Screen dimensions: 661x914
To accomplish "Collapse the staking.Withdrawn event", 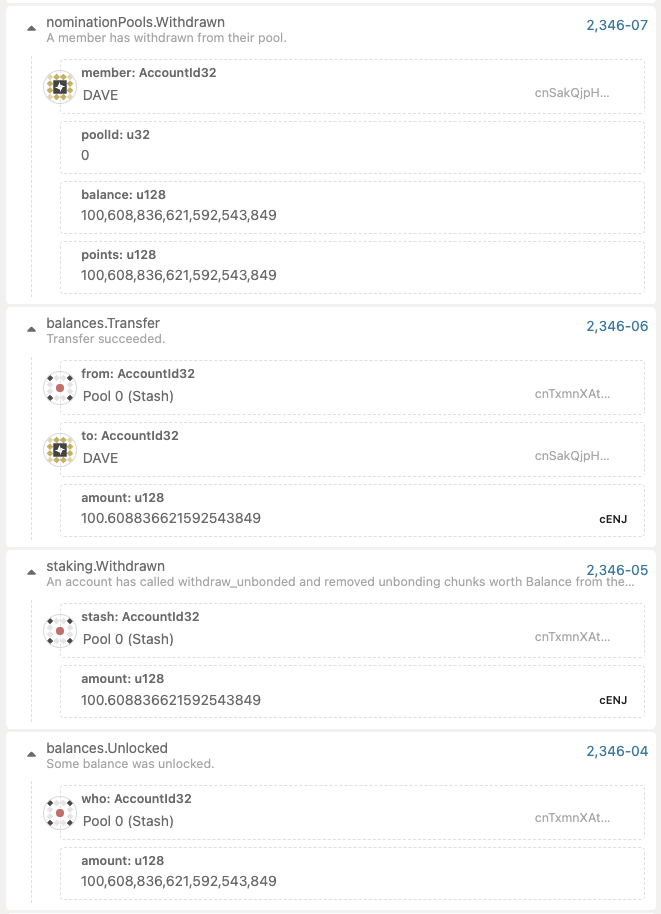I will point(31,572).
